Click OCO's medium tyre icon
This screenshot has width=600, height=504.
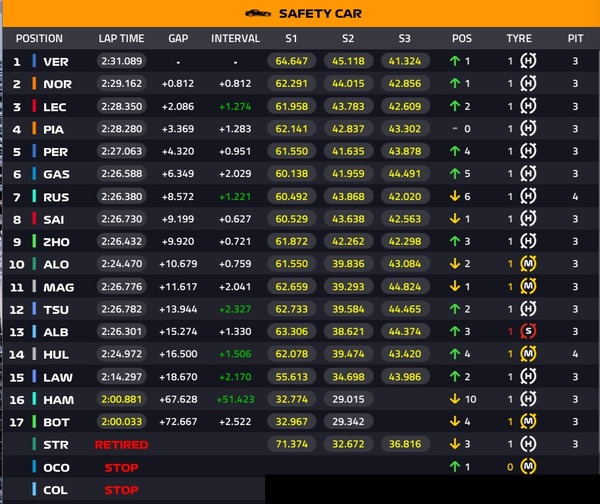pyautogui.click(x=529, y=467)
